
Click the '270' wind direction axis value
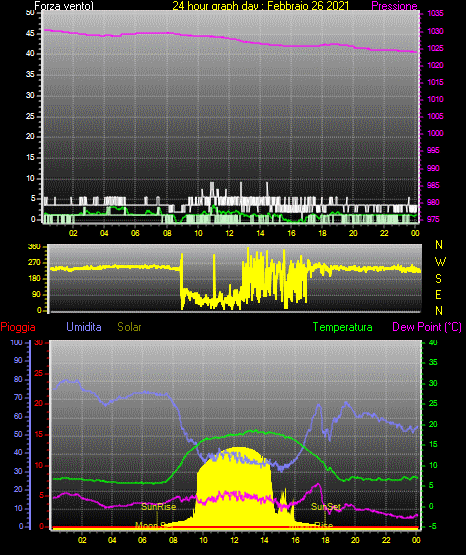click(x=34, y=263)
